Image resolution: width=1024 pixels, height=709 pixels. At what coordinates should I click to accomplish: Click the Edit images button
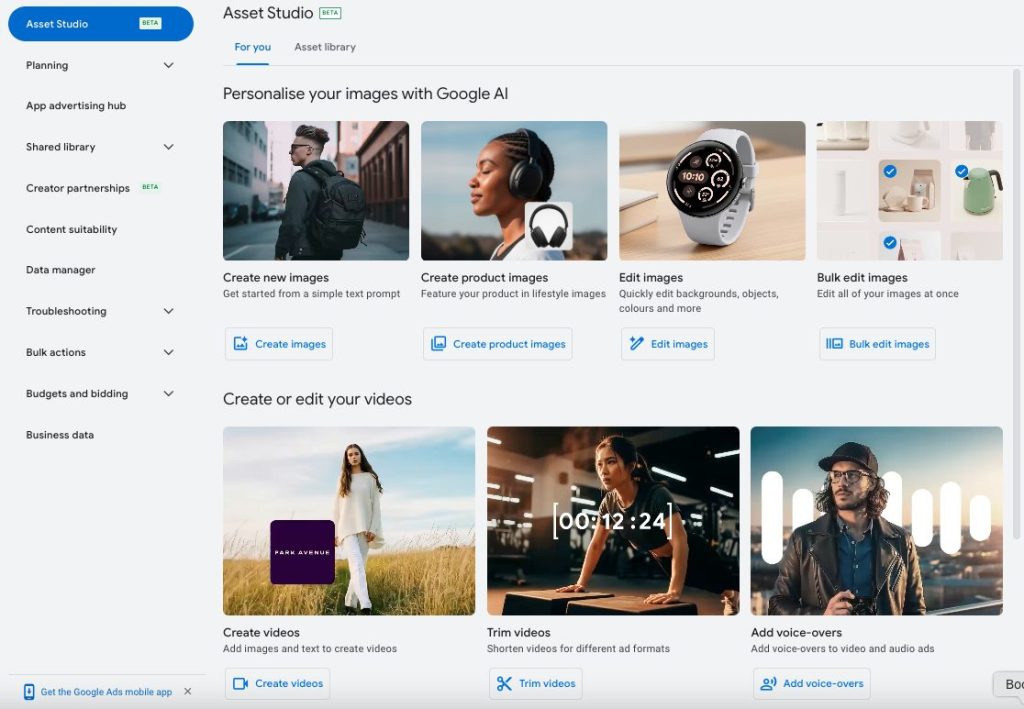(668, 344)
